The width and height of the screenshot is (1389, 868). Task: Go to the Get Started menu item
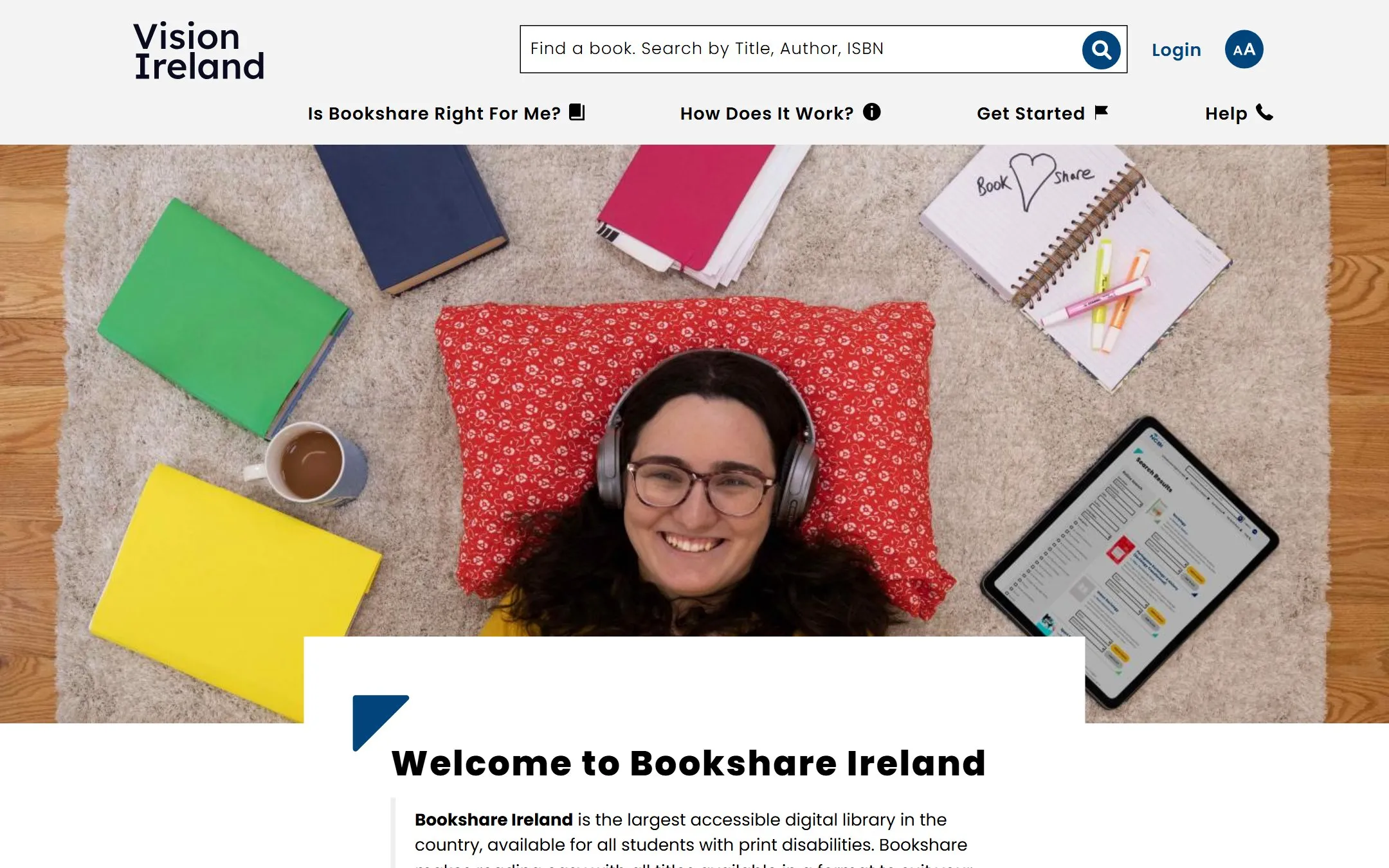click(x=1042, y=113)
